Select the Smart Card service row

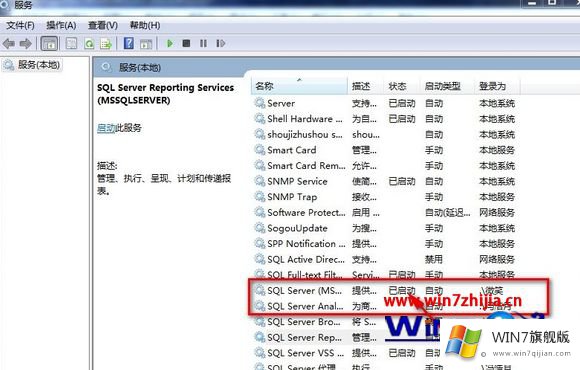point(385,150)
